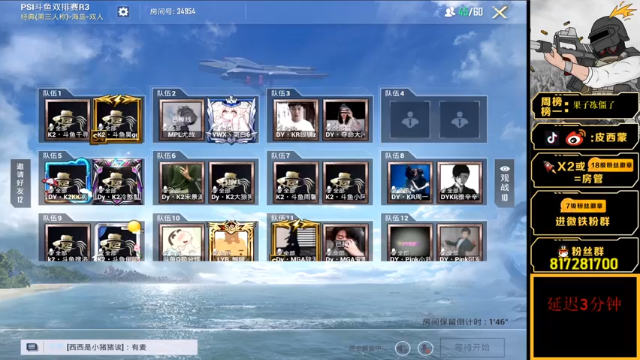Viewport: 640px width, 360px height.
Task: Open the chat bubble icon
Action: tap(32, 347)
